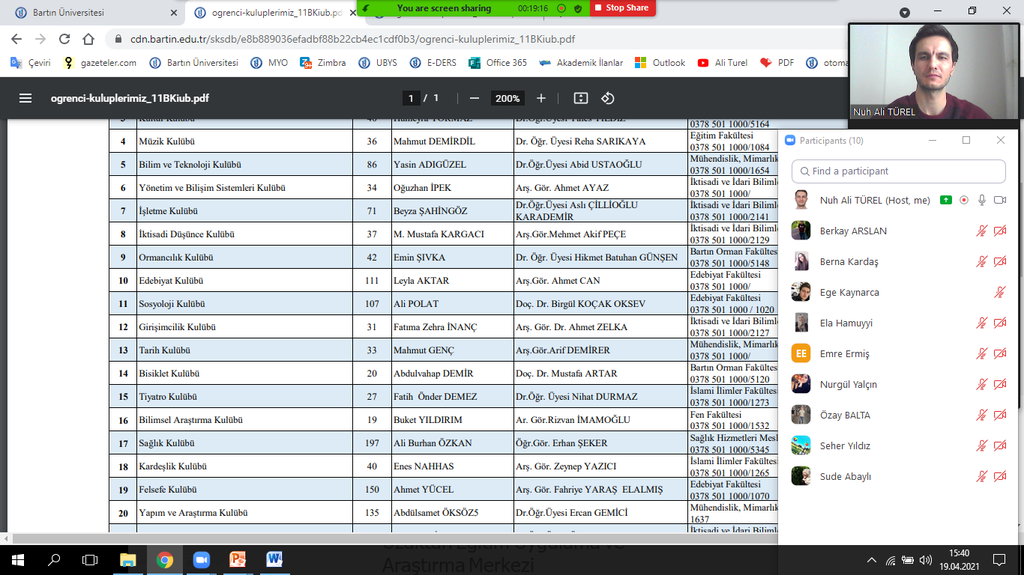
Task: Switch to the Bartın Üniversitesi browser tab
Action: click(x=90, y=13)
